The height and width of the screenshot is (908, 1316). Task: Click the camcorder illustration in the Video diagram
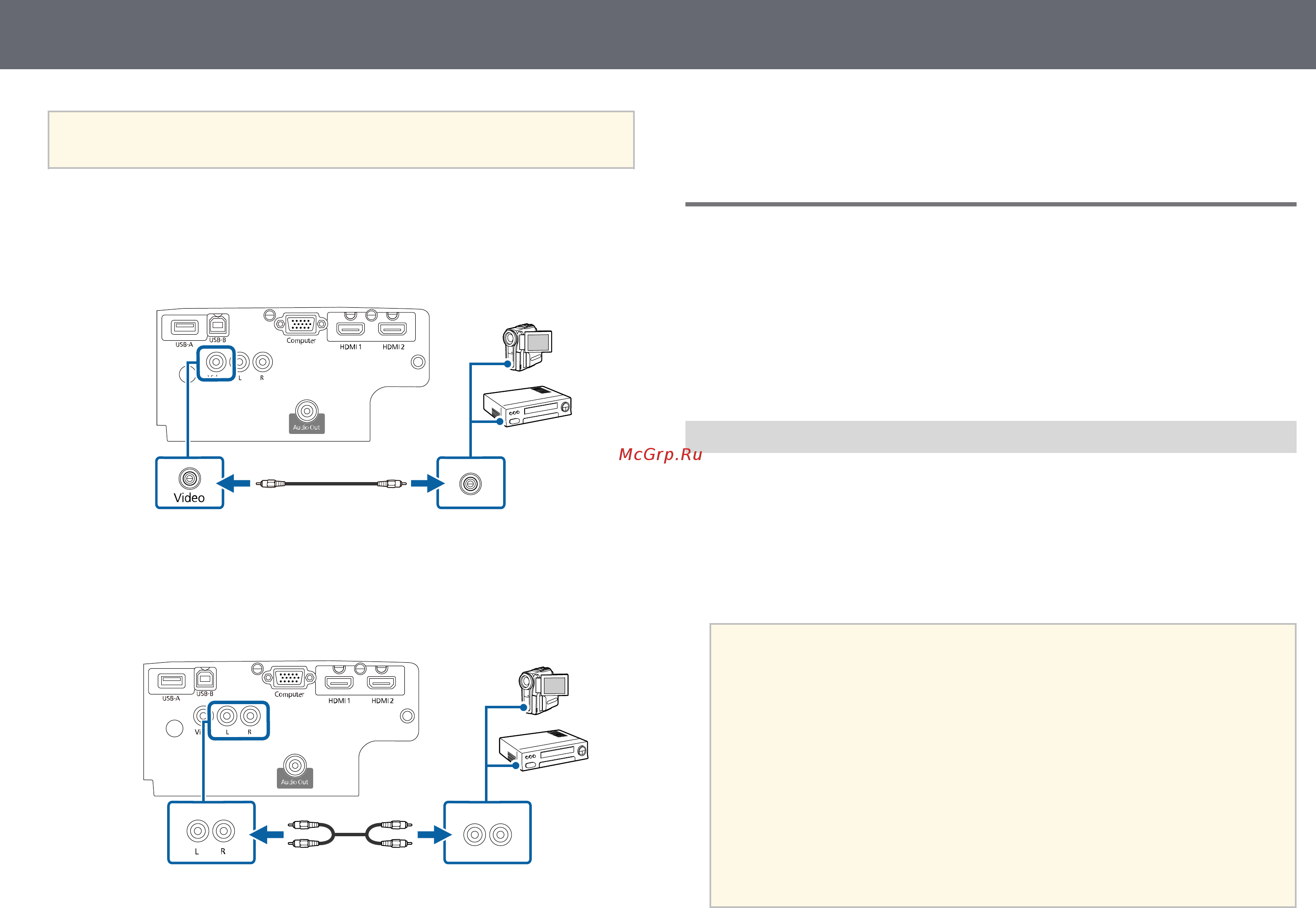pyautogui.click(x=527, y=347)
